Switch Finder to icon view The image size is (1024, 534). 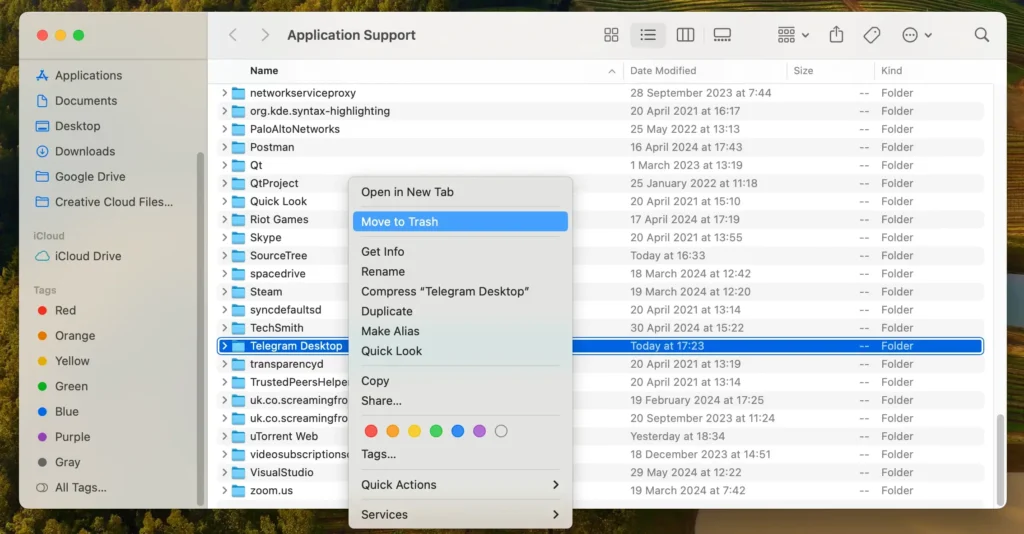[611, 35]
